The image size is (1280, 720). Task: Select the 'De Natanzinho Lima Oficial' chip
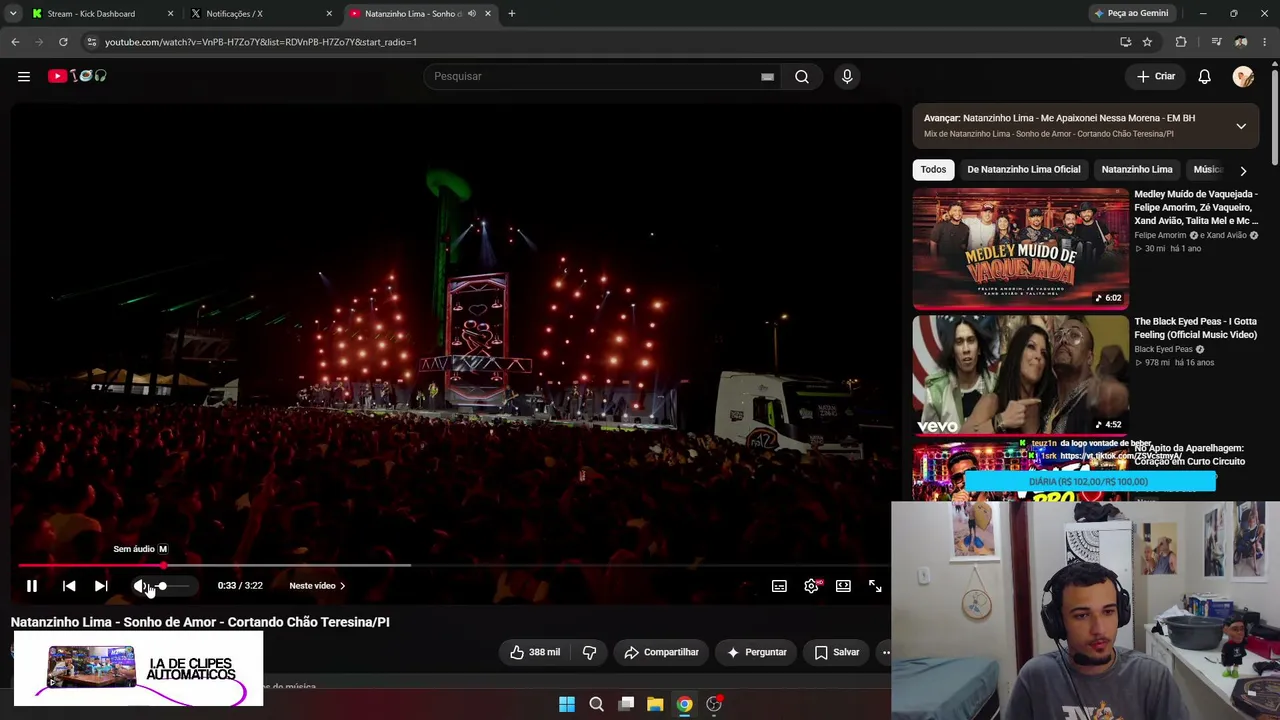(1024, 170)
